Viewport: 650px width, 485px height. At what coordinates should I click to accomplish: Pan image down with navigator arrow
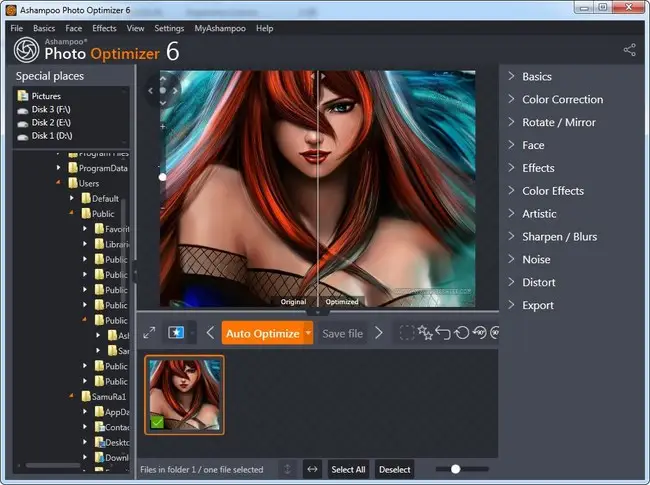(163, 103)
